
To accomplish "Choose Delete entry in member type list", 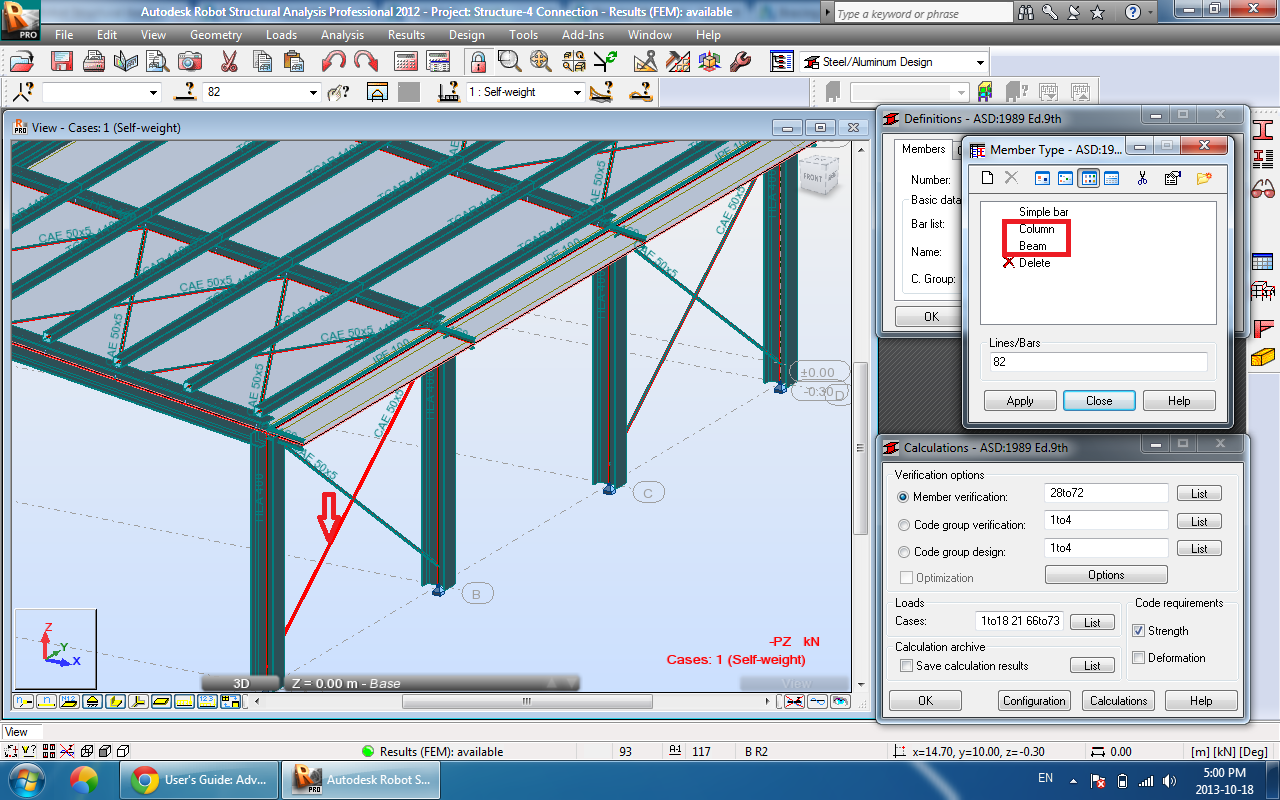I will tap(1034, 263).
